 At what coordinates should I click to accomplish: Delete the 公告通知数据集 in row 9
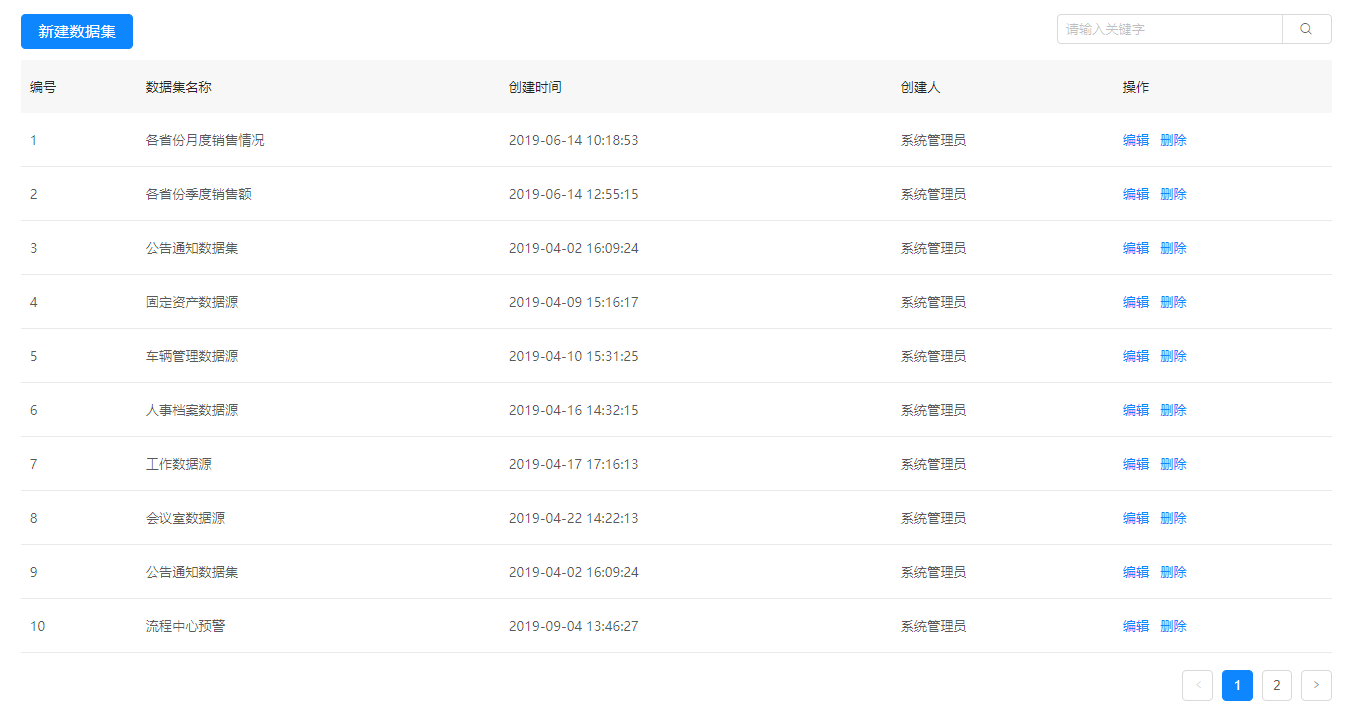pyautogui.click(x=1173, y=571)
